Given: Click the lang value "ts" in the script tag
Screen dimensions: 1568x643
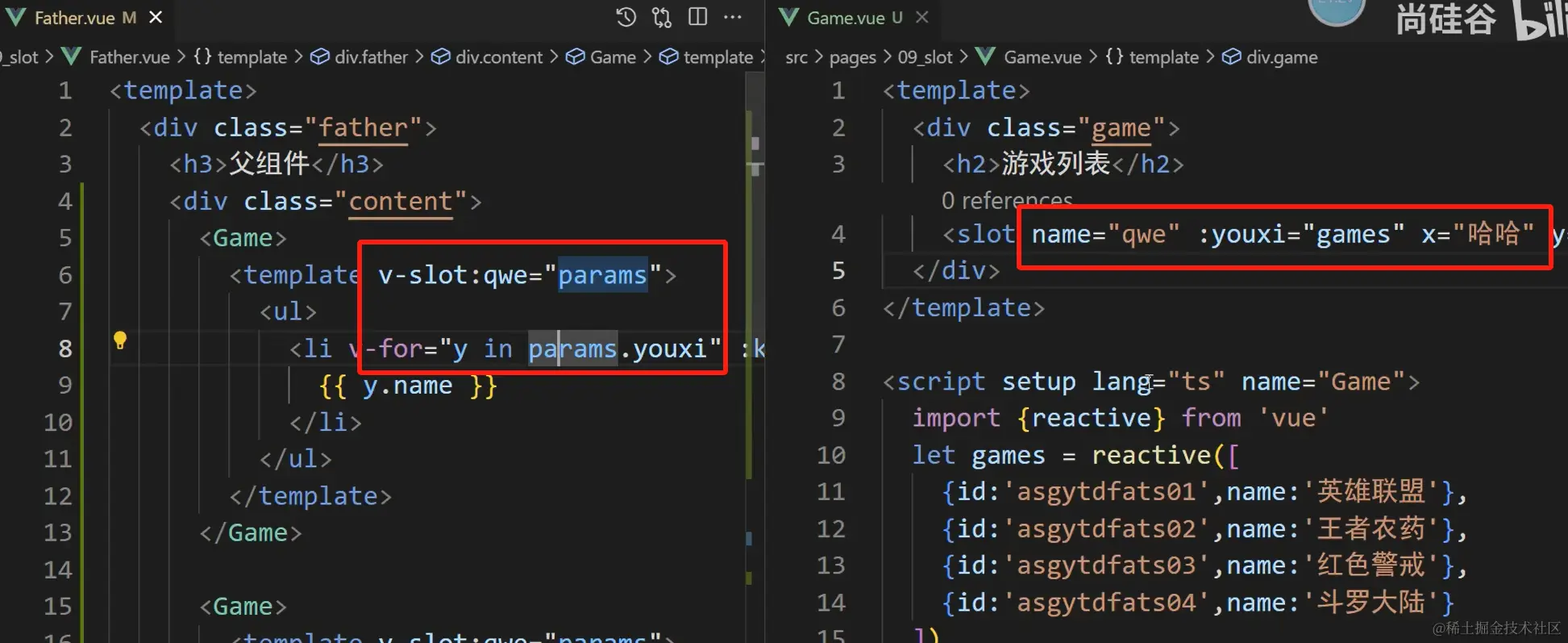Looking at the screenshot, I should click(1196, 381).
